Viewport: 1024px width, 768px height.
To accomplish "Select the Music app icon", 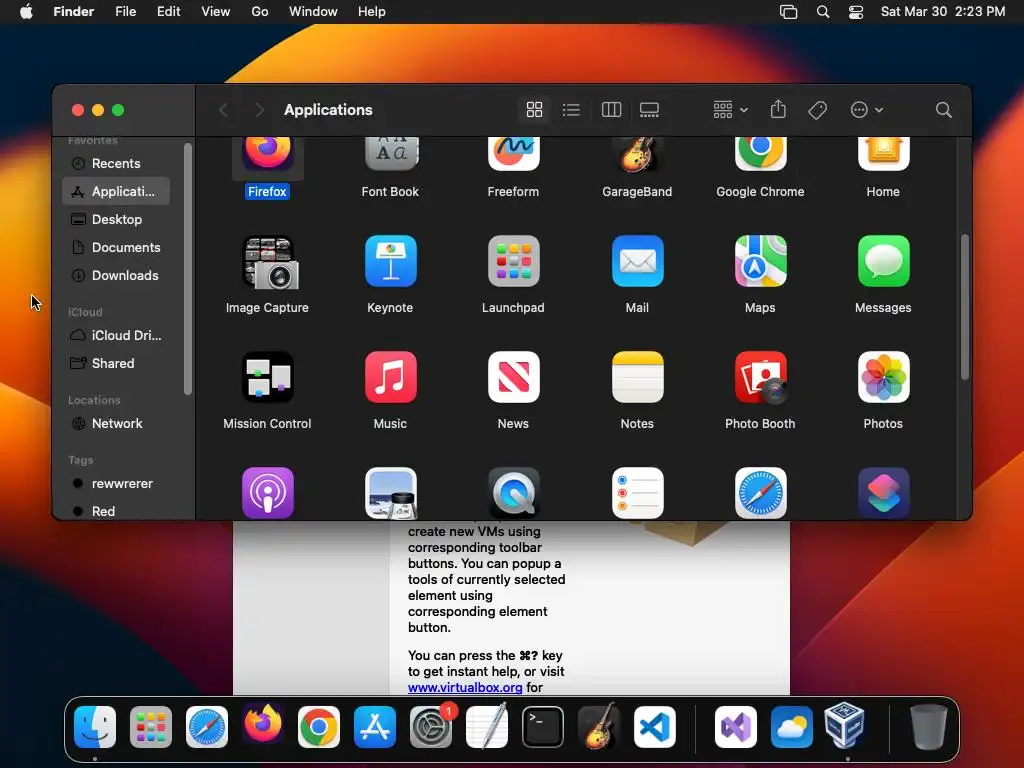I will pos(391,377).
